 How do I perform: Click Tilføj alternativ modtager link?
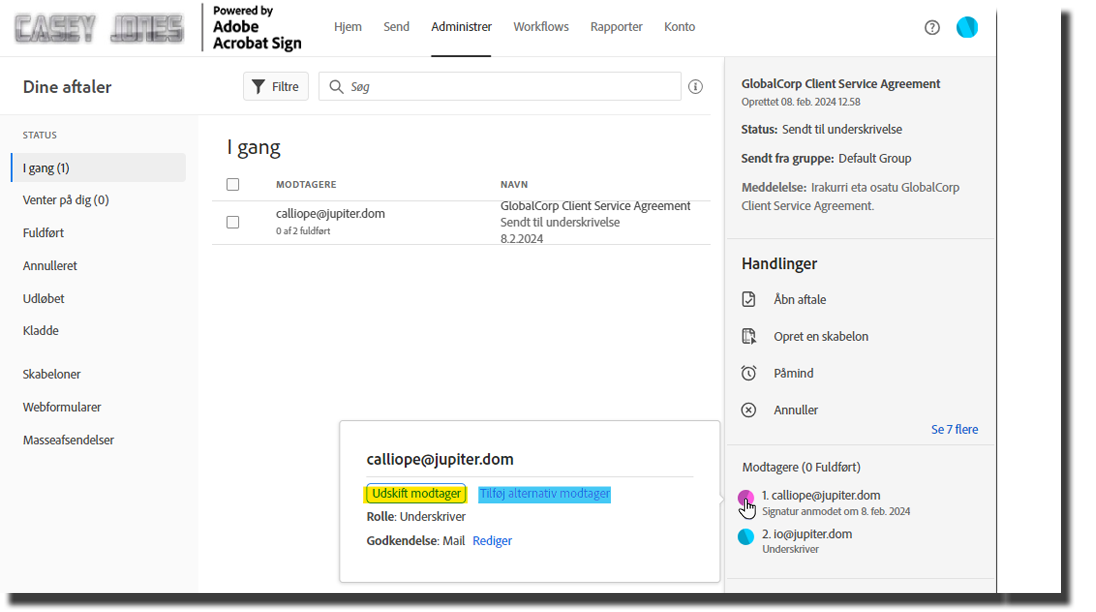[x=544, y=494]
